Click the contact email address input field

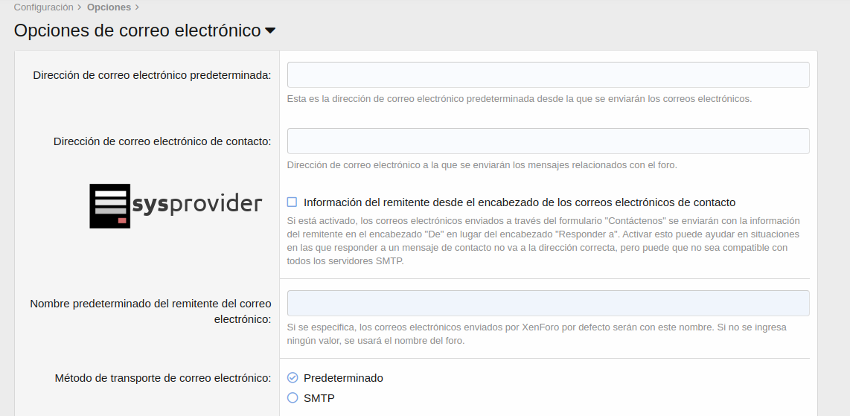tap(547, 141)
